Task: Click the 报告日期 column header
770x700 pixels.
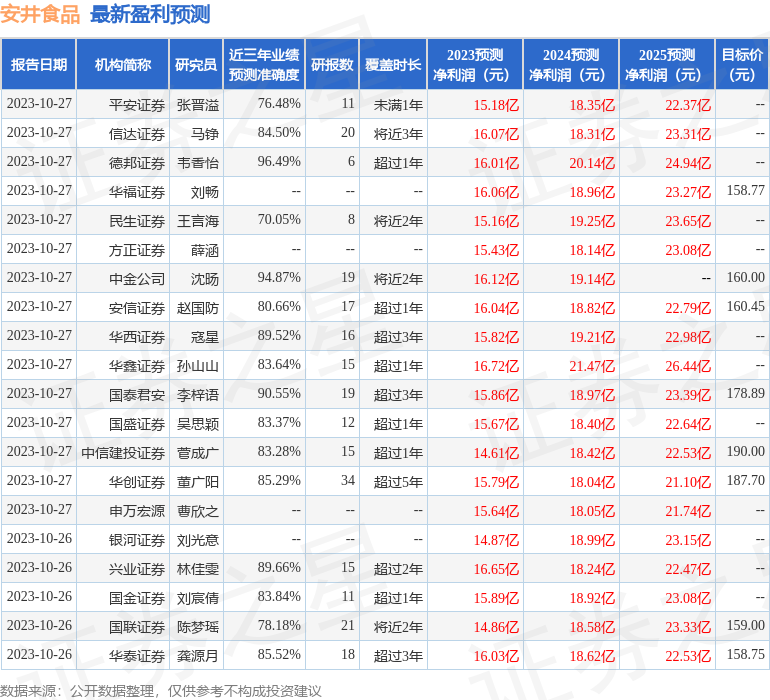Action: [x=38, y=64]
